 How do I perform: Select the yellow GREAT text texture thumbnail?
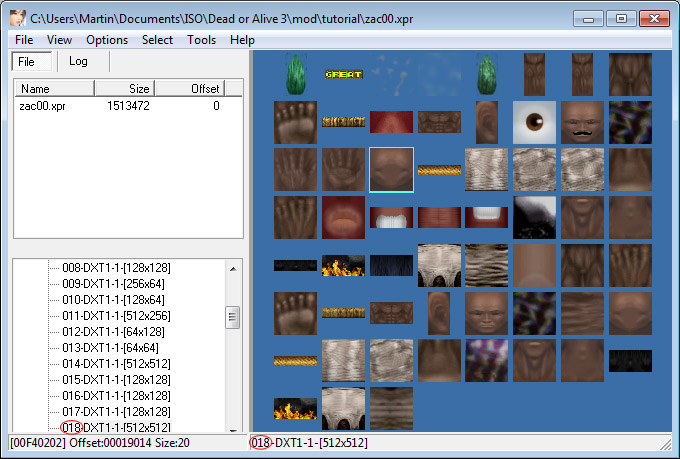343,74
